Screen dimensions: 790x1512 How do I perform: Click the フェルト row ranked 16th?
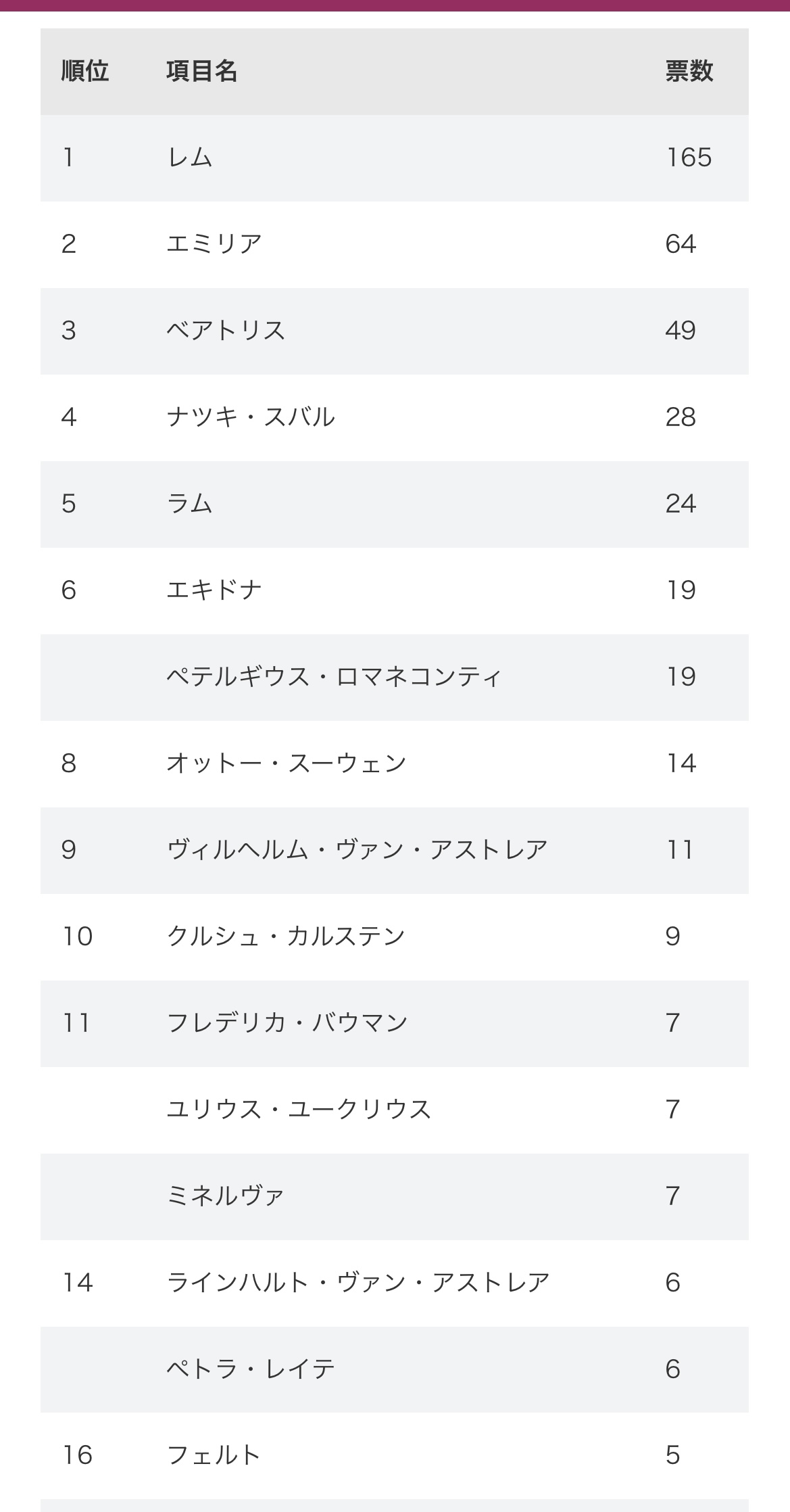(214, 1455)
